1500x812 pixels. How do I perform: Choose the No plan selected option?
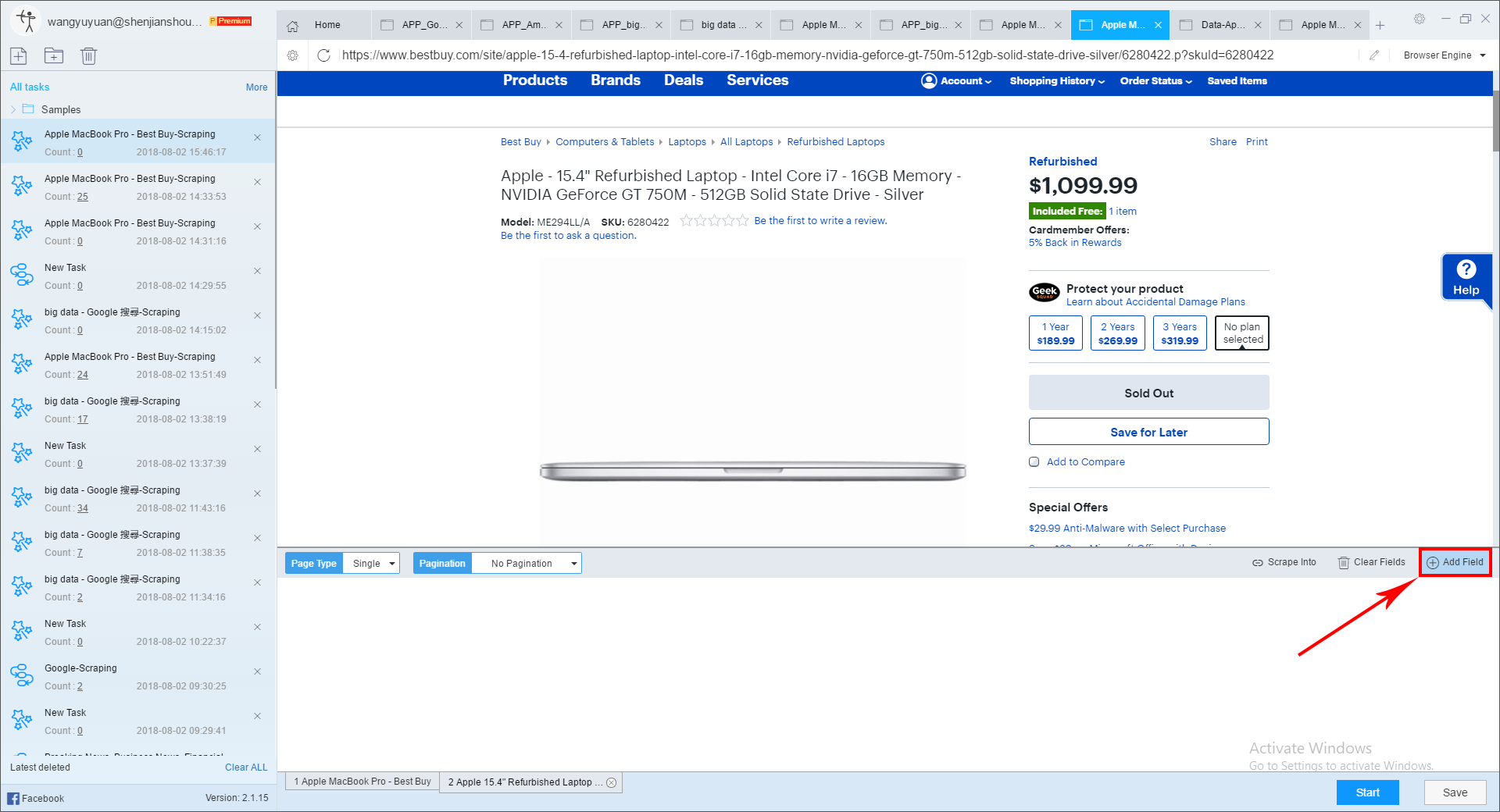1242,333
